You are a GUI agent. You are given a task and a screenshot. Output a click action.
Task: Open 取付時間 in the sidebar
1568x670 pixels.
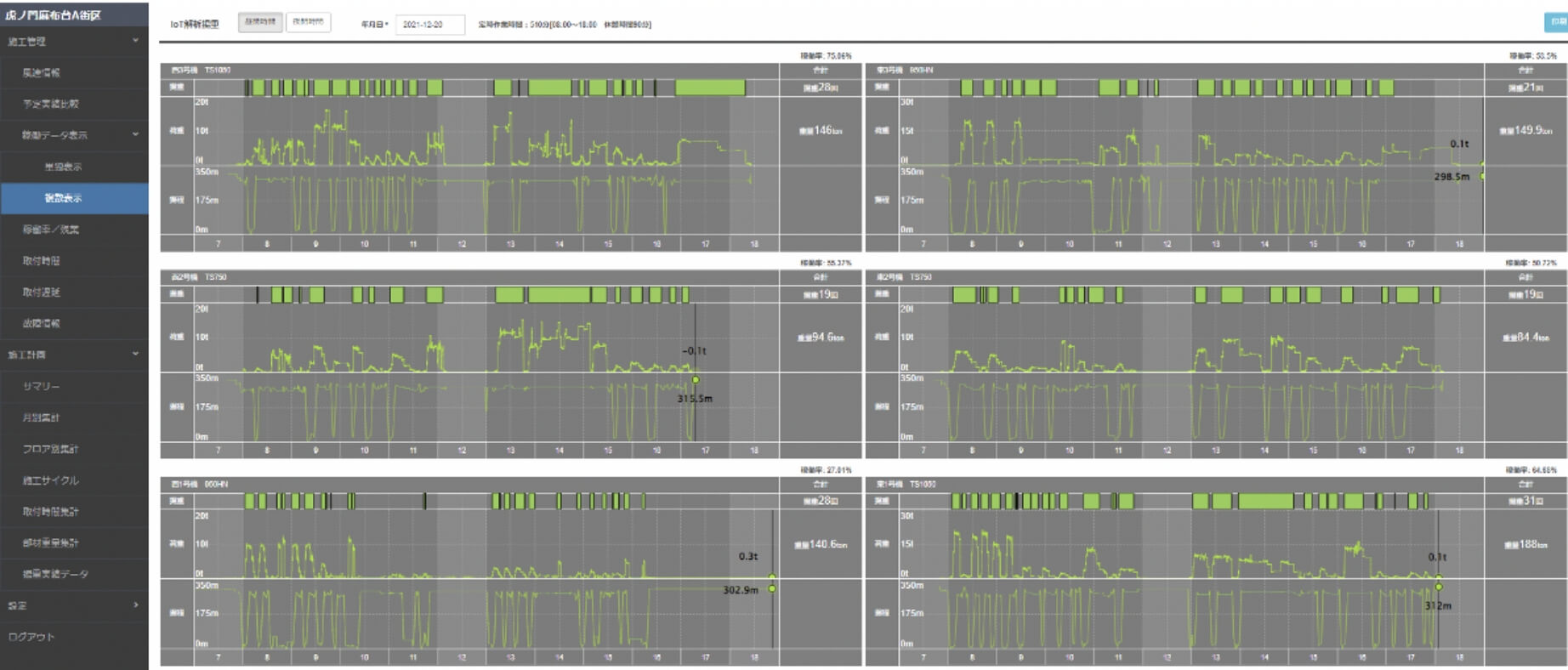point(41,261)
